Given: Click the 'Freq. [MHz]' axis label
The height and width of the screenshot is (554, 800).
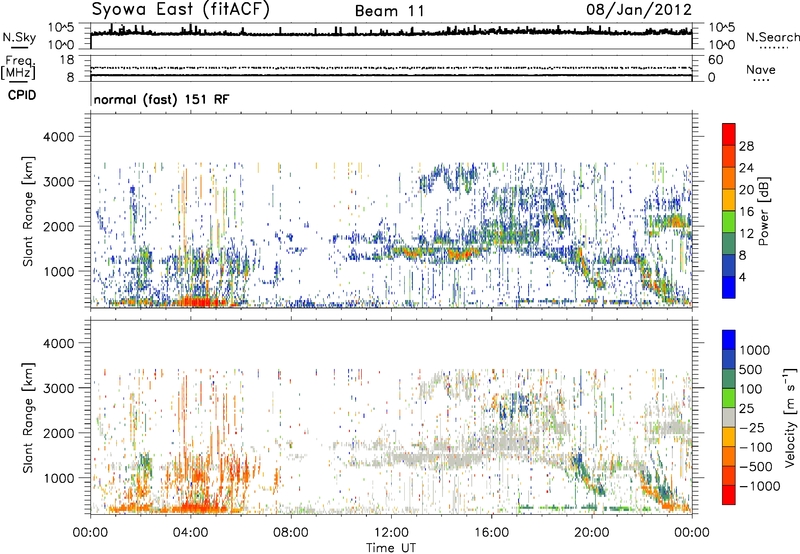Looking at the screenshot, I should [18, 67].
